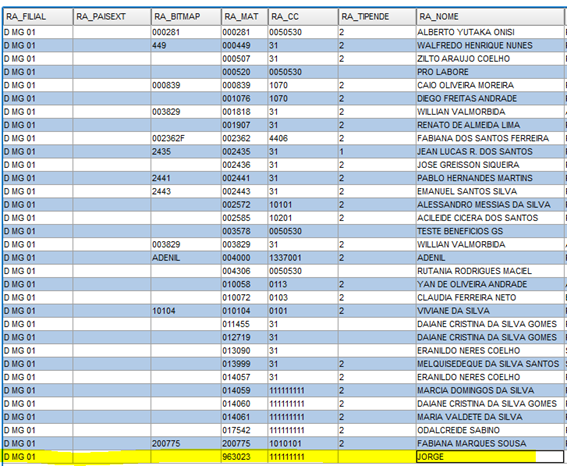Edit the JORGE name input field
Screen dimensions: 567x466
pos(490,457)
